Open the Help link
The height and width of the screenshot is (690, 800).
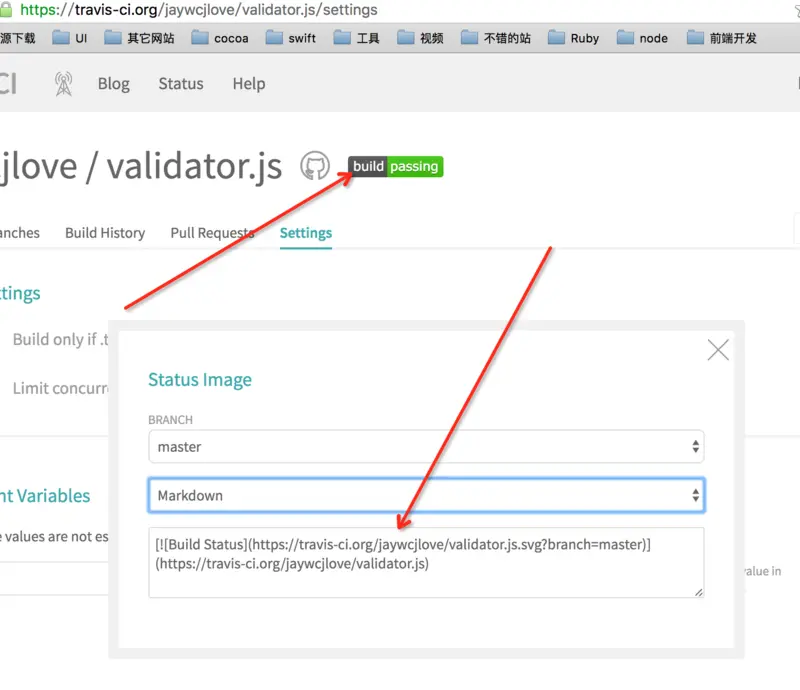(x=249, y=84)
